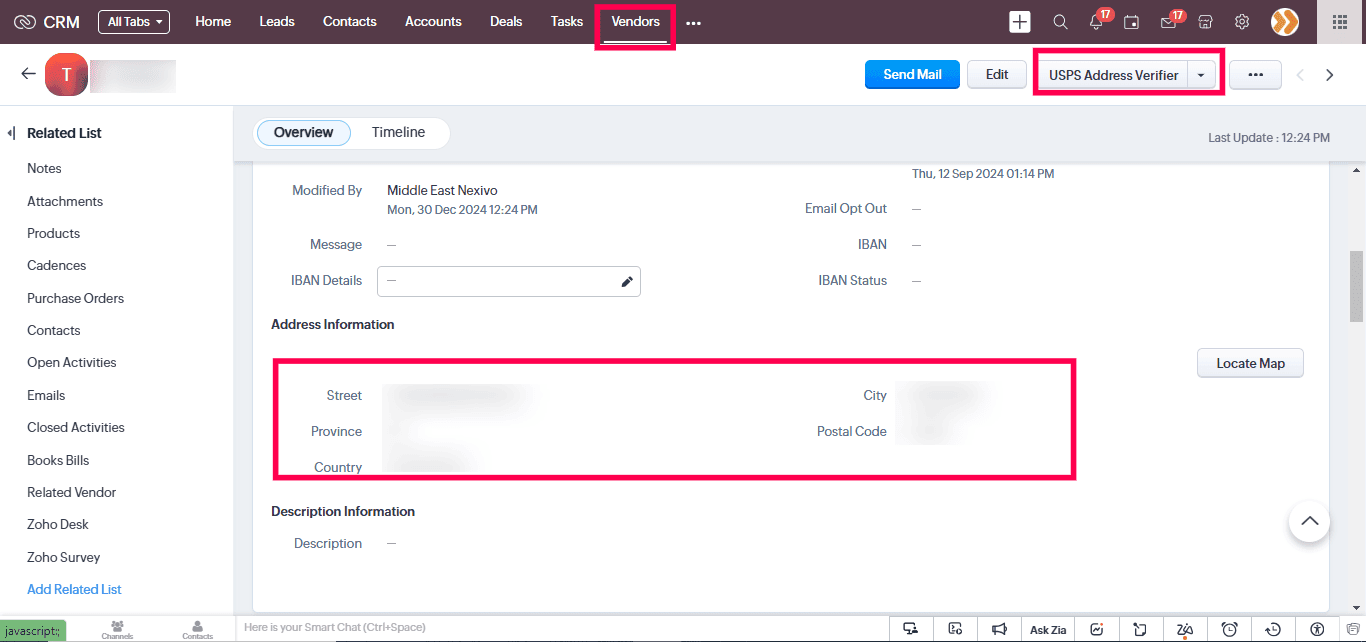Open more modules ellipsis in nav bar
The height and width of the screenshot is (642, 1366).
(693, 22)
